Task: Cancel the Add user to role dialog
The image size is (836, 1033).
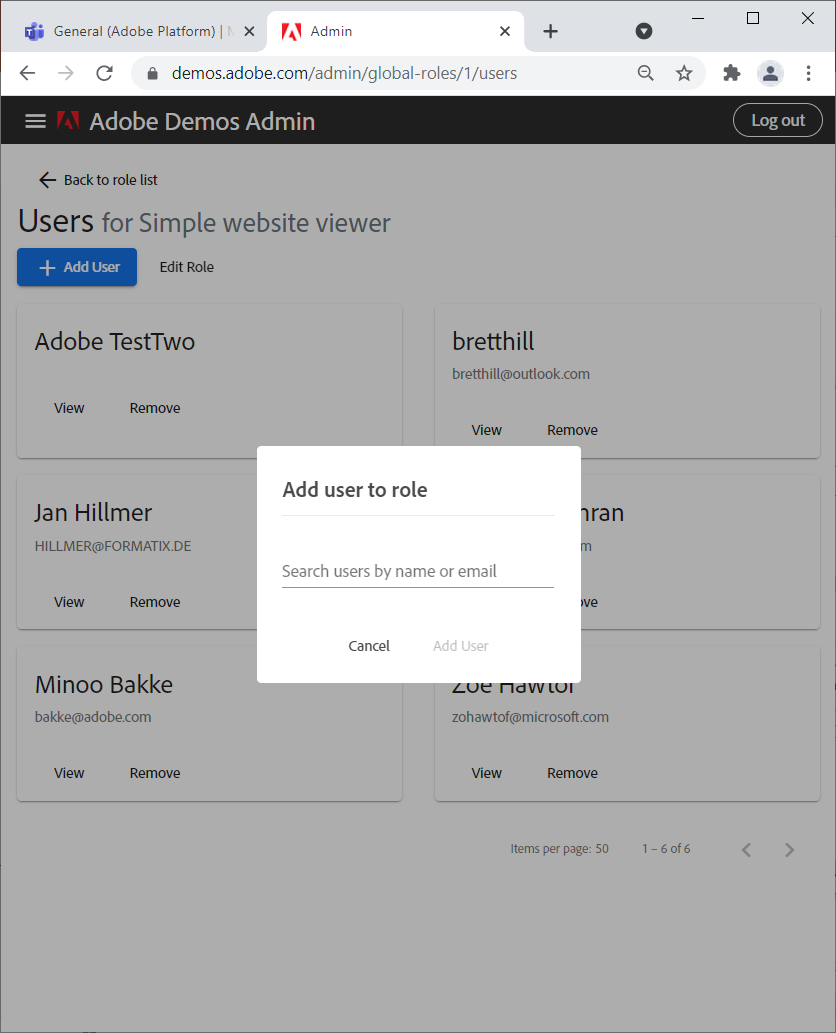Action: tap(369, 646)
